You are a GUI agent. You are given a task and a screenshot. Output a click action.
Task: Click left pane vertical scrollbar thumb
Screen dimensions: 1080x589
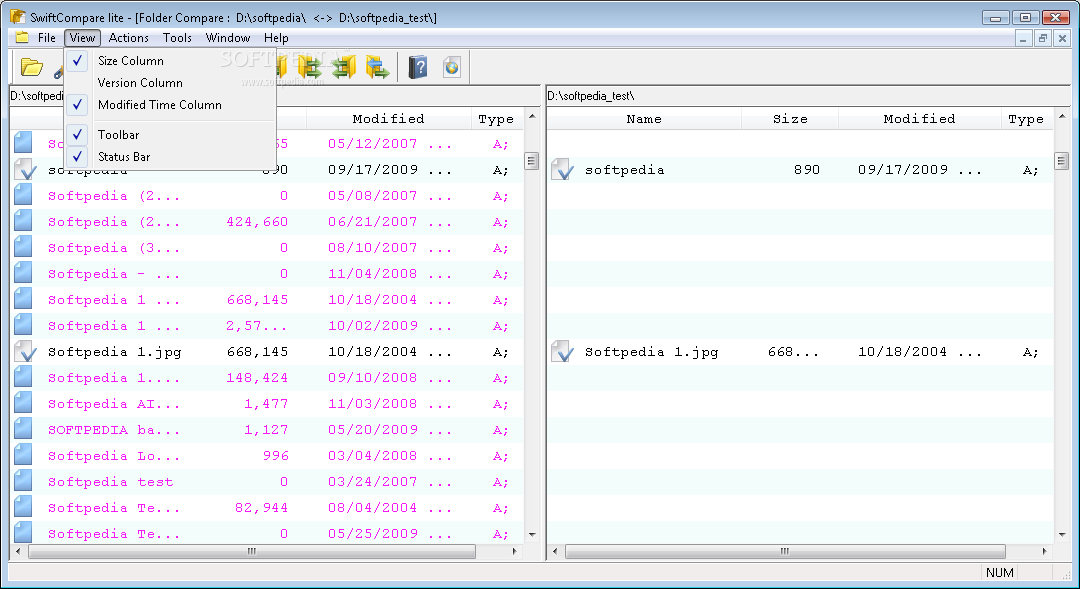[x=532, y=161]
